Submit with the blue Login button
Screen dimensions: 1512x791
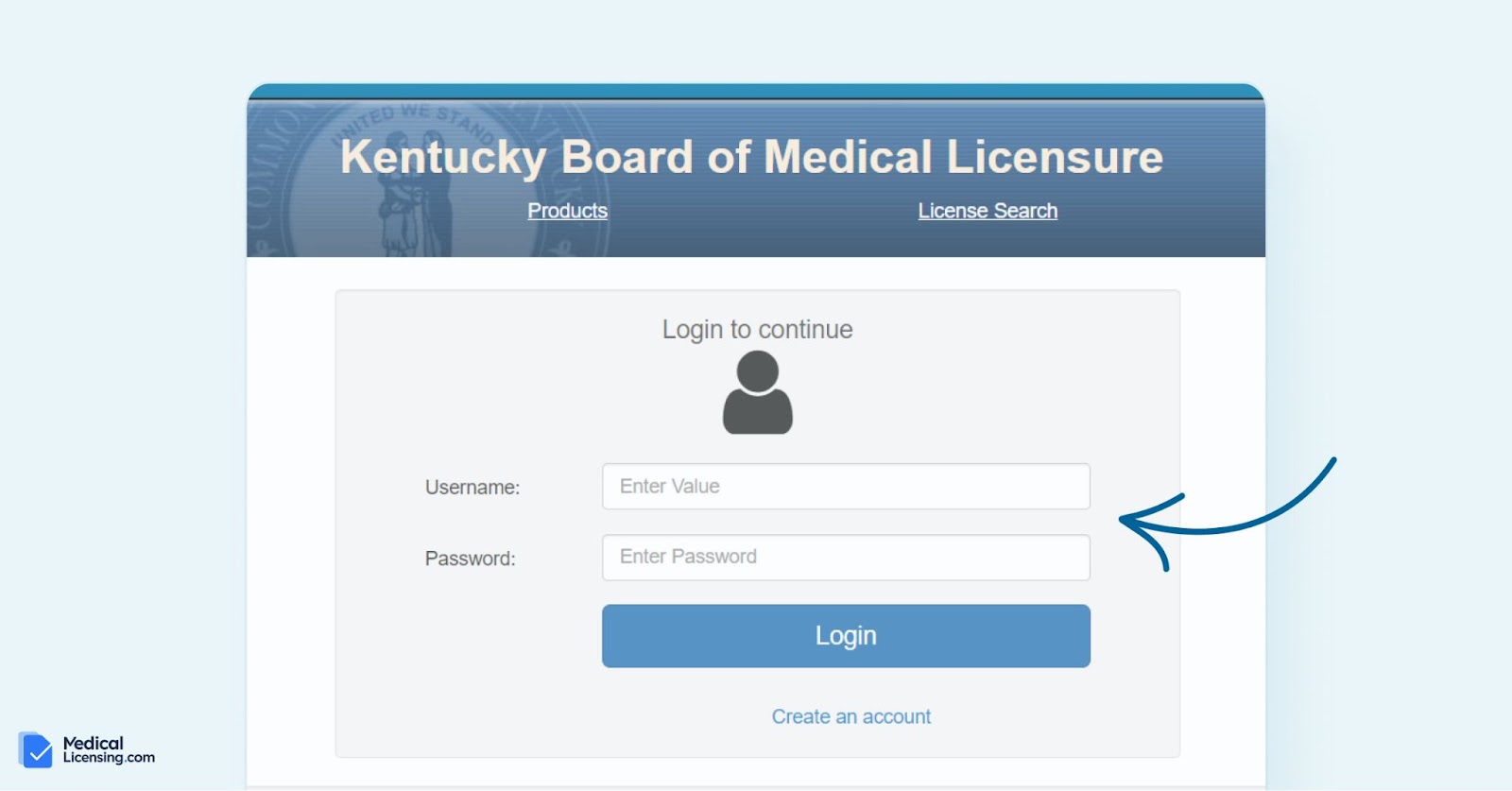(846, 636)
